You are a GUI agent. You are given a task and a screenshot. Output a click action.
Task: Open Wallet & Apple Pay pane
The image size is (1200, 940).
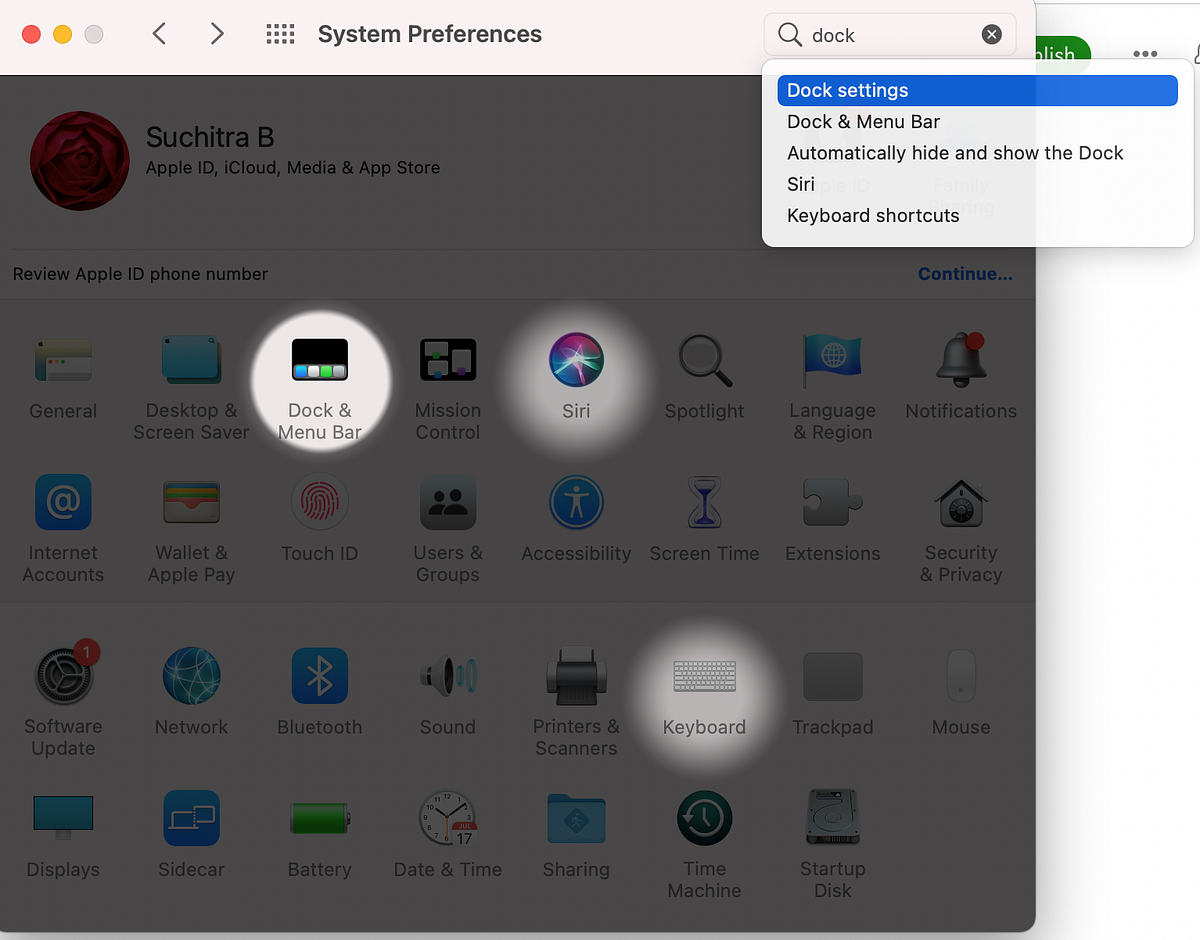pos(191,530)
